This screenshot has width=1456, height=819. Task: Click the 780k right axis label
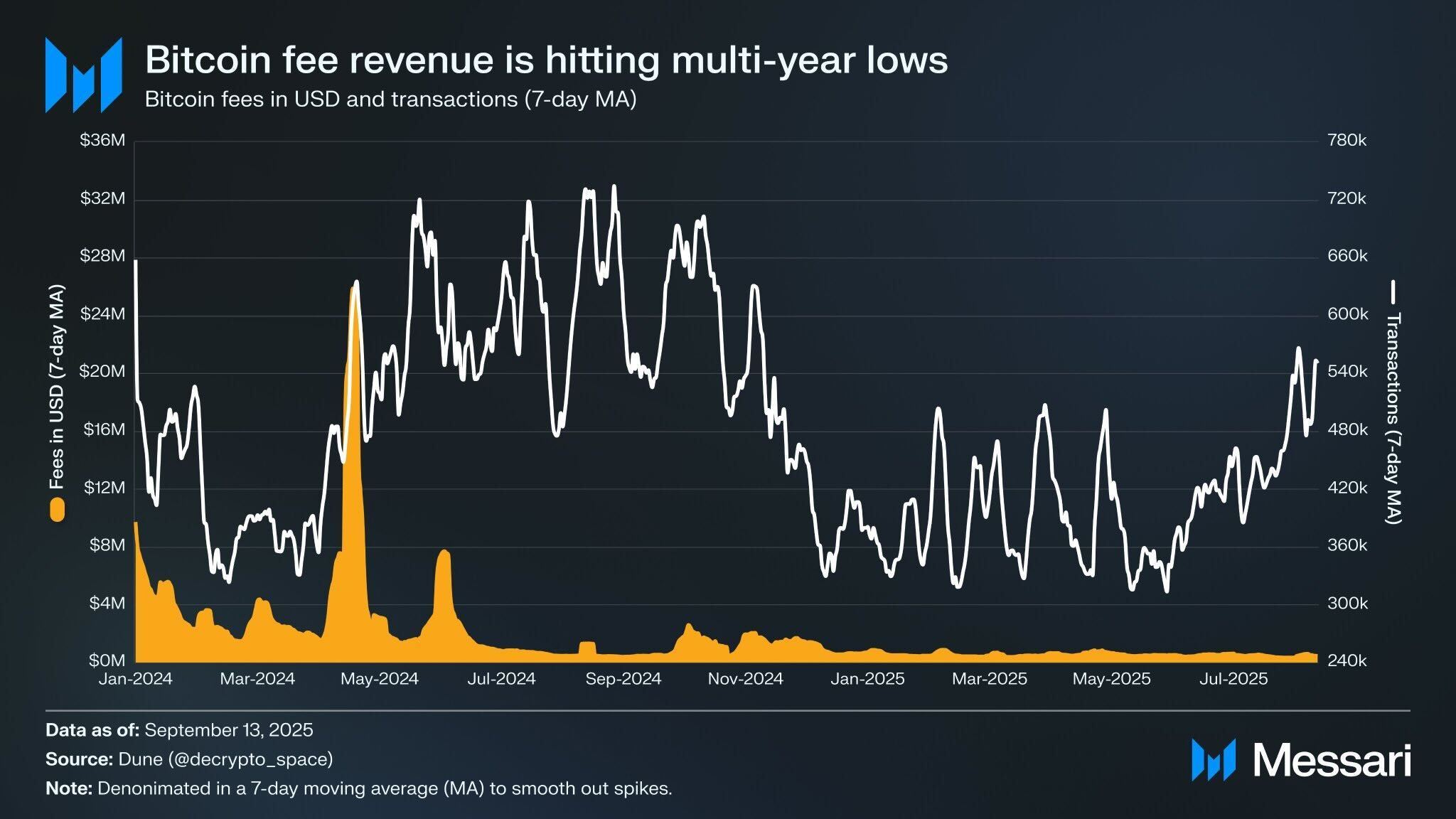point(1347,140)
